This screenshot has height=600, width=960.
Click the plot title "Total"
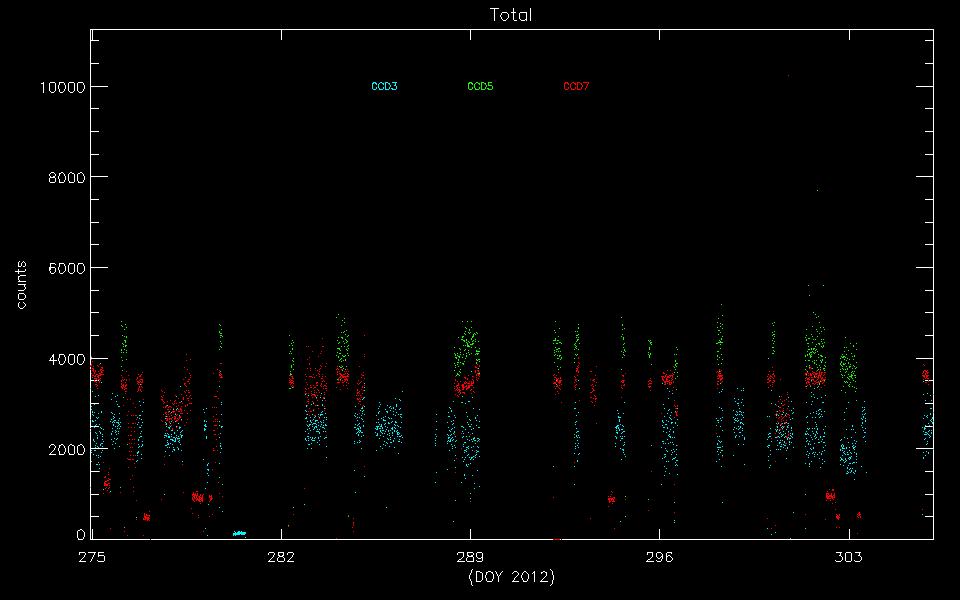(x=511, y=15)
